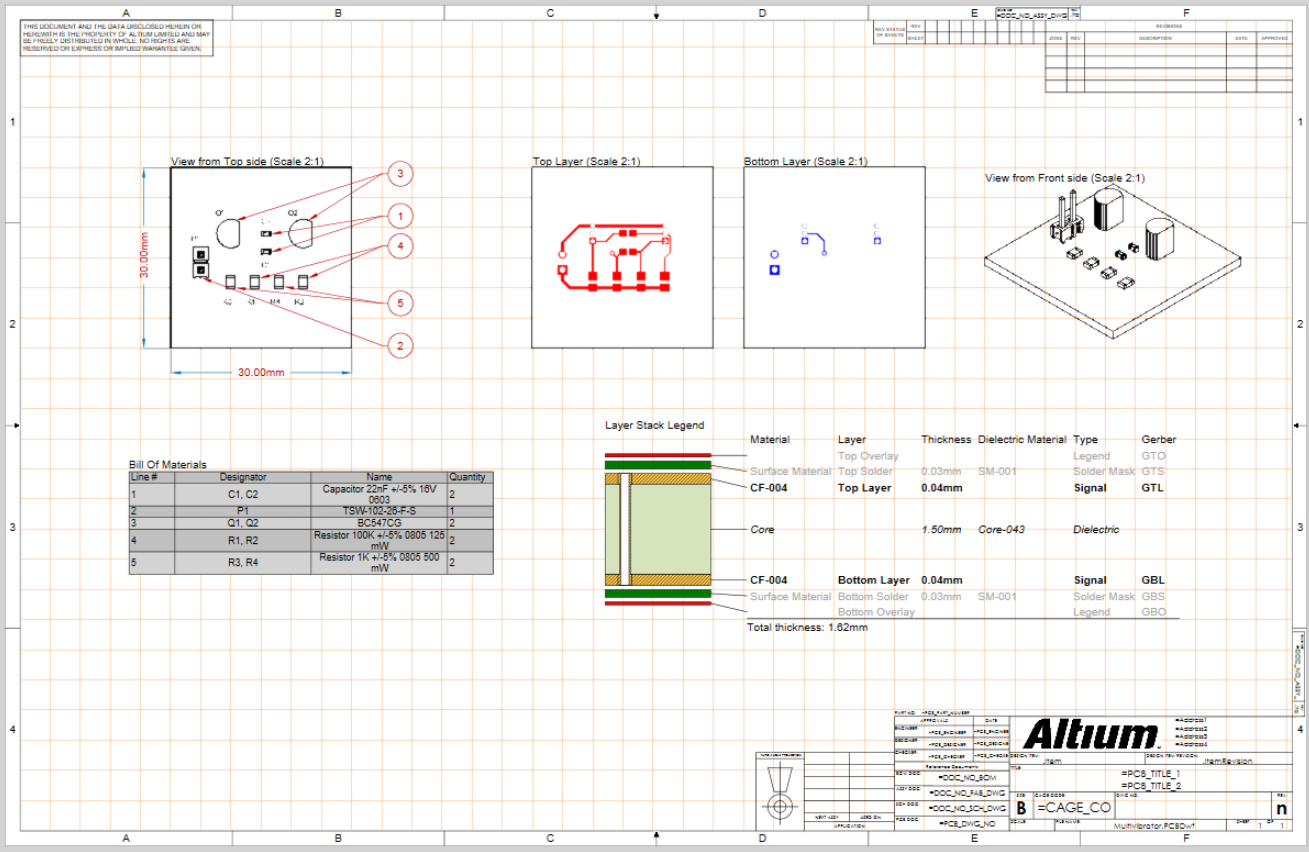The height and width of the screenshot is (852, 1309).
Task: Select the Bottom Layer board view
Action: 834,257
